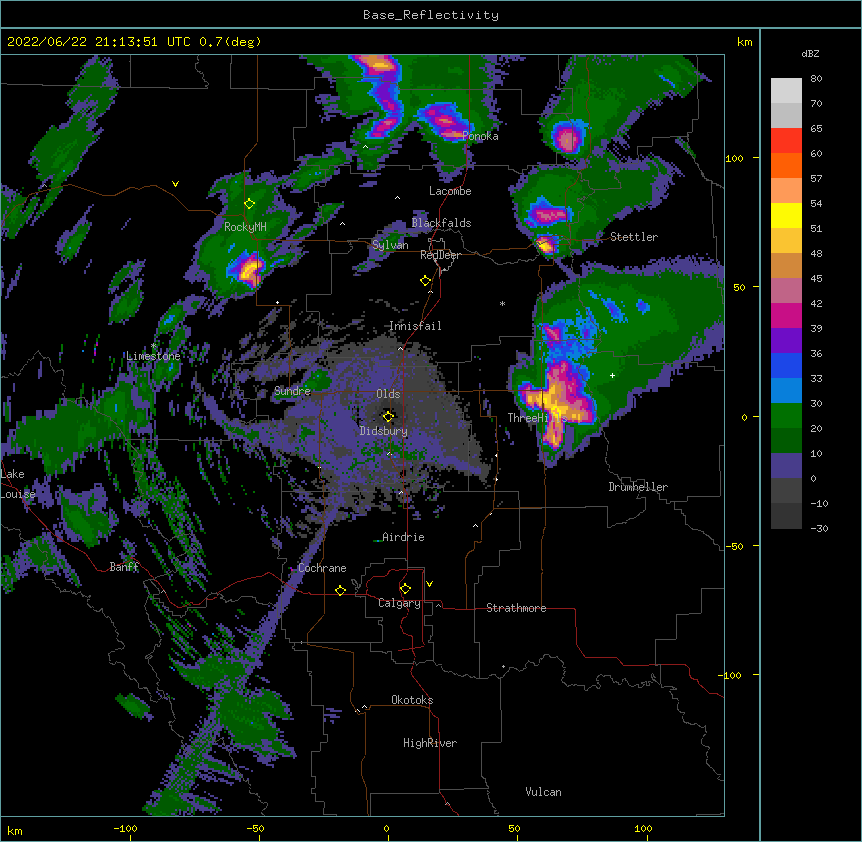The image size is (862, 842).
Task: Click the ThreeHills city label
Action: 538,418
